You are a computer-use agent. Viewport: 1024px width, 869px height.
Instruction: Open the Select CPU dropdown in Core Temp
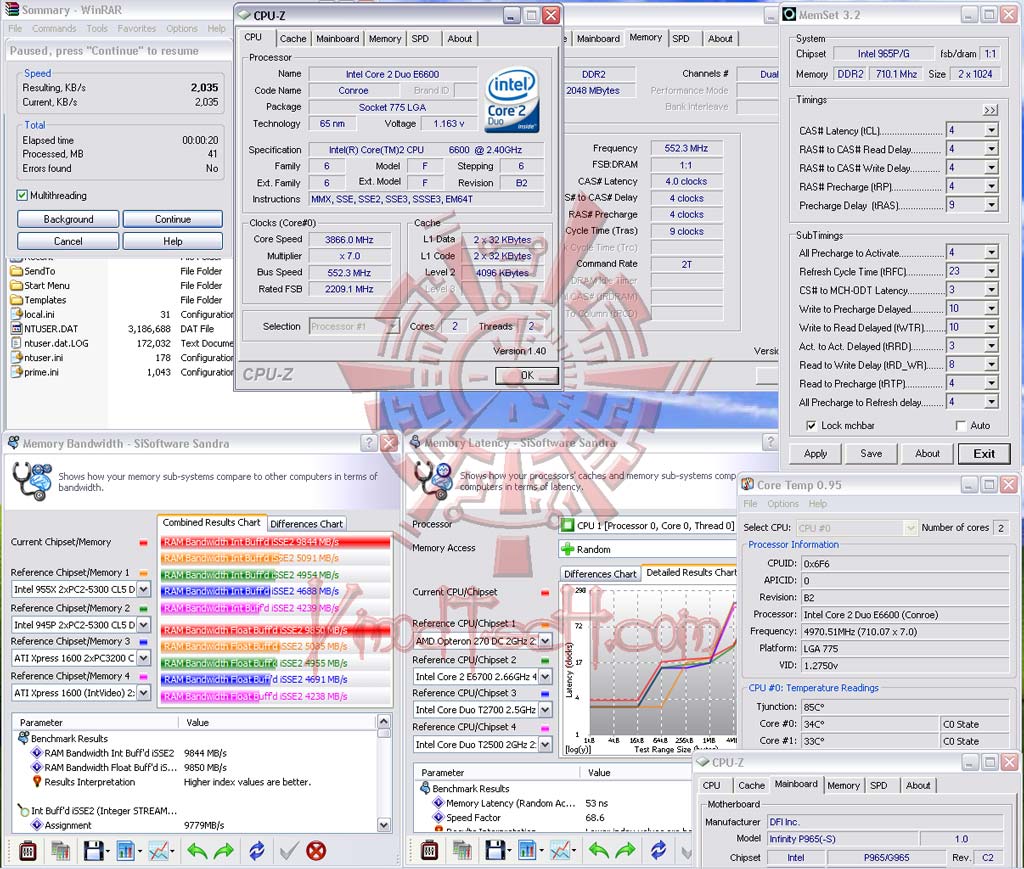tap(910, 528)
